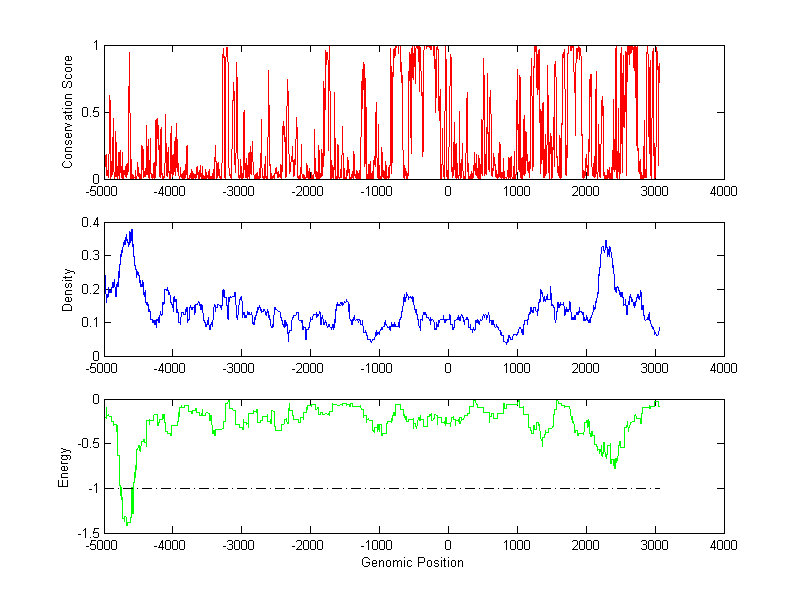Viewport: 800px width, 599px height.
Task: Click the 2000 x-tick under the Conservation plot
Action: [x=585, y=190]
